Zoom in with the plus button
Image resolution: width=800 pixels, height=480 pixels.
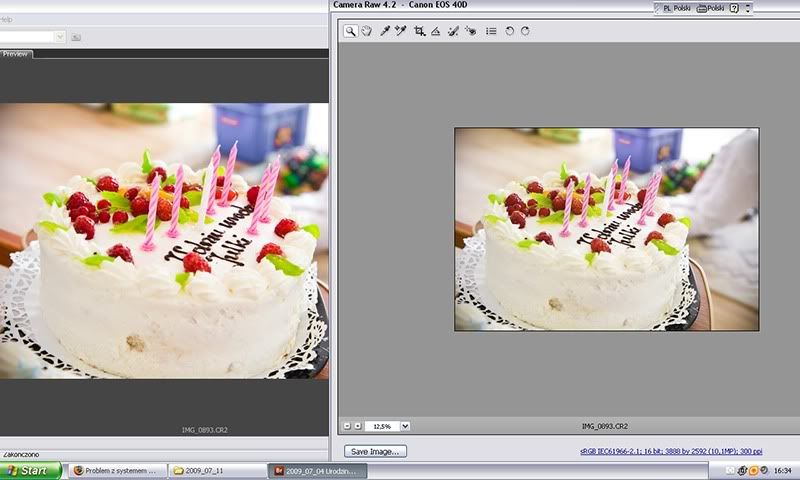[x=358, y=426]
